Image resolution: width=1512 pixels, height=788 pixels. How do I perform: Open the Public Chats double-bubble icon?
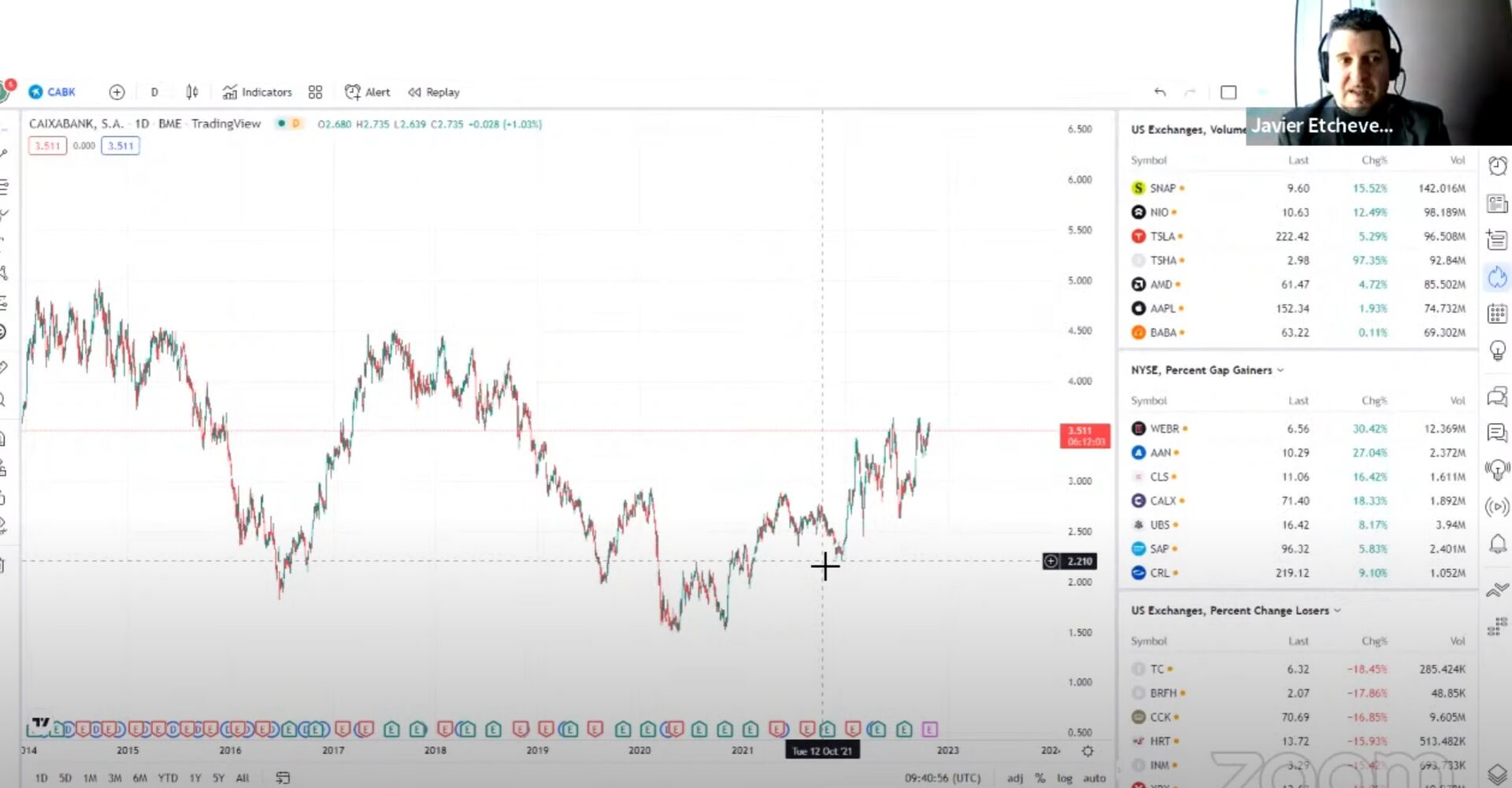click(1497, 396)
